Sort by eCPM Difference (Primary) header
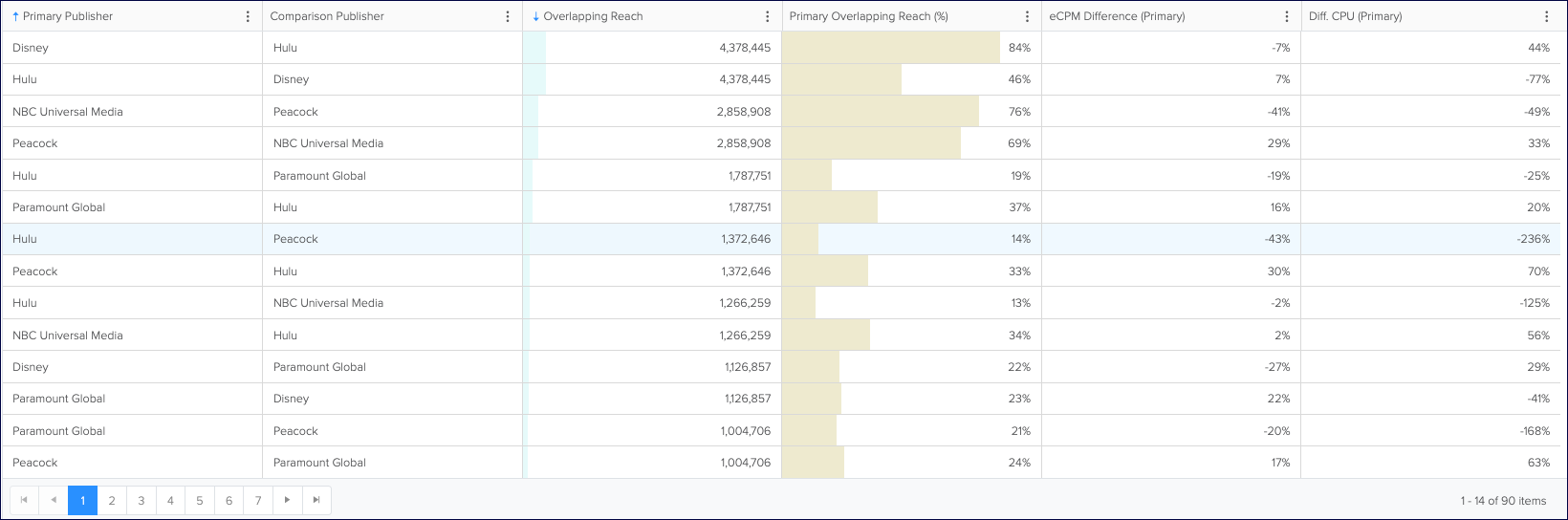Screen dimensions: 1568x520 tap(1117, 16)
